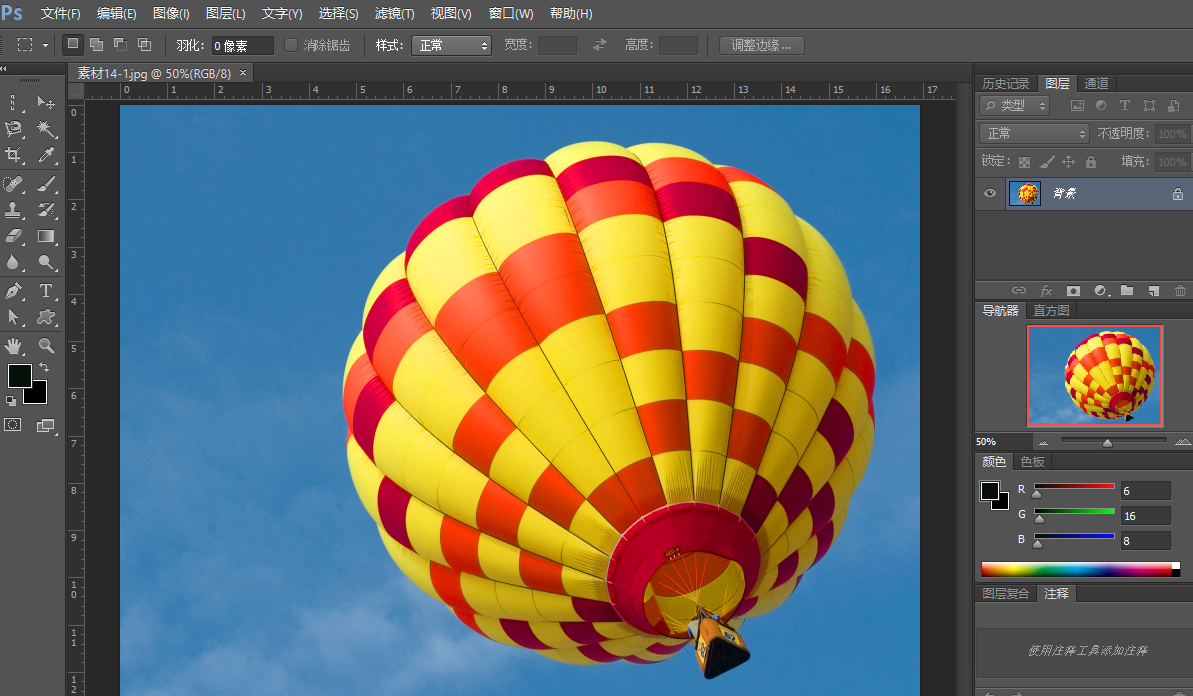Image resolution: width=1193 pixels, height=696 pixels.
Task: Switch to the 色板 tab
Action: pos(1032,462)
